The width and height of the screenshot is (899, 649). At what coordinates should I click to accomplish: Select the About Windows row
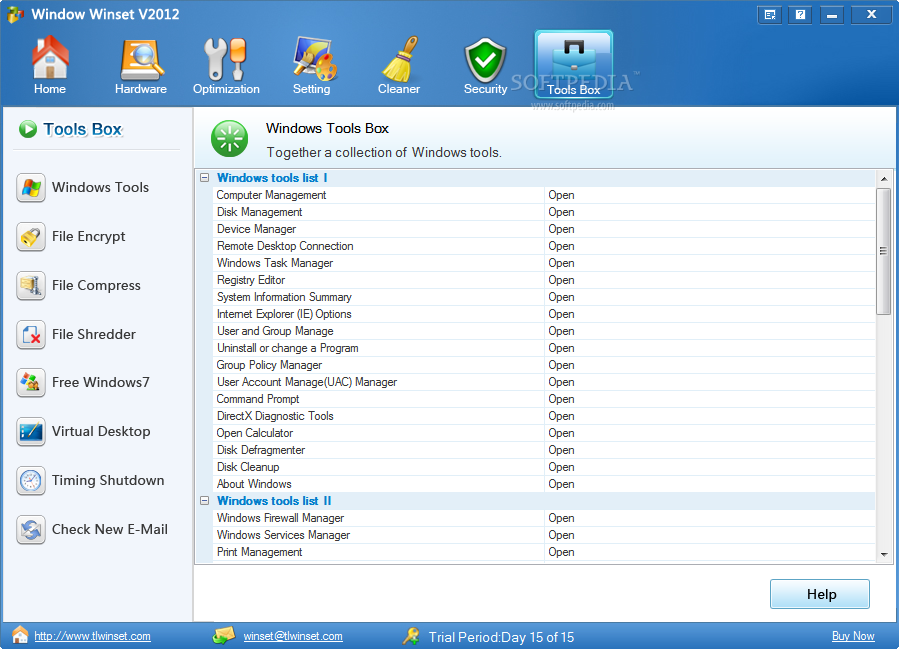544,484
